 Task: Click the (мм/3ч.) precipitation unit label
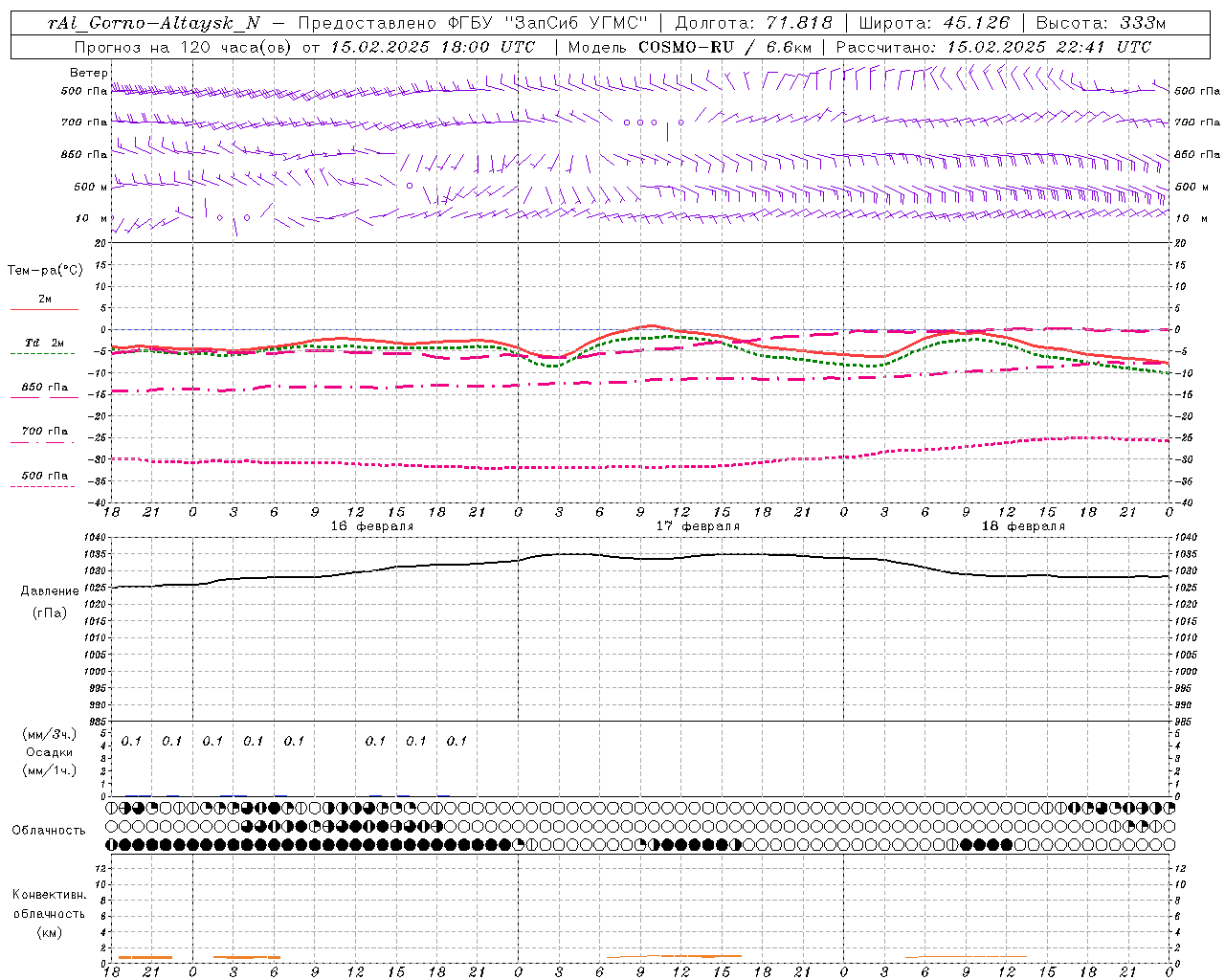(50, 734)
